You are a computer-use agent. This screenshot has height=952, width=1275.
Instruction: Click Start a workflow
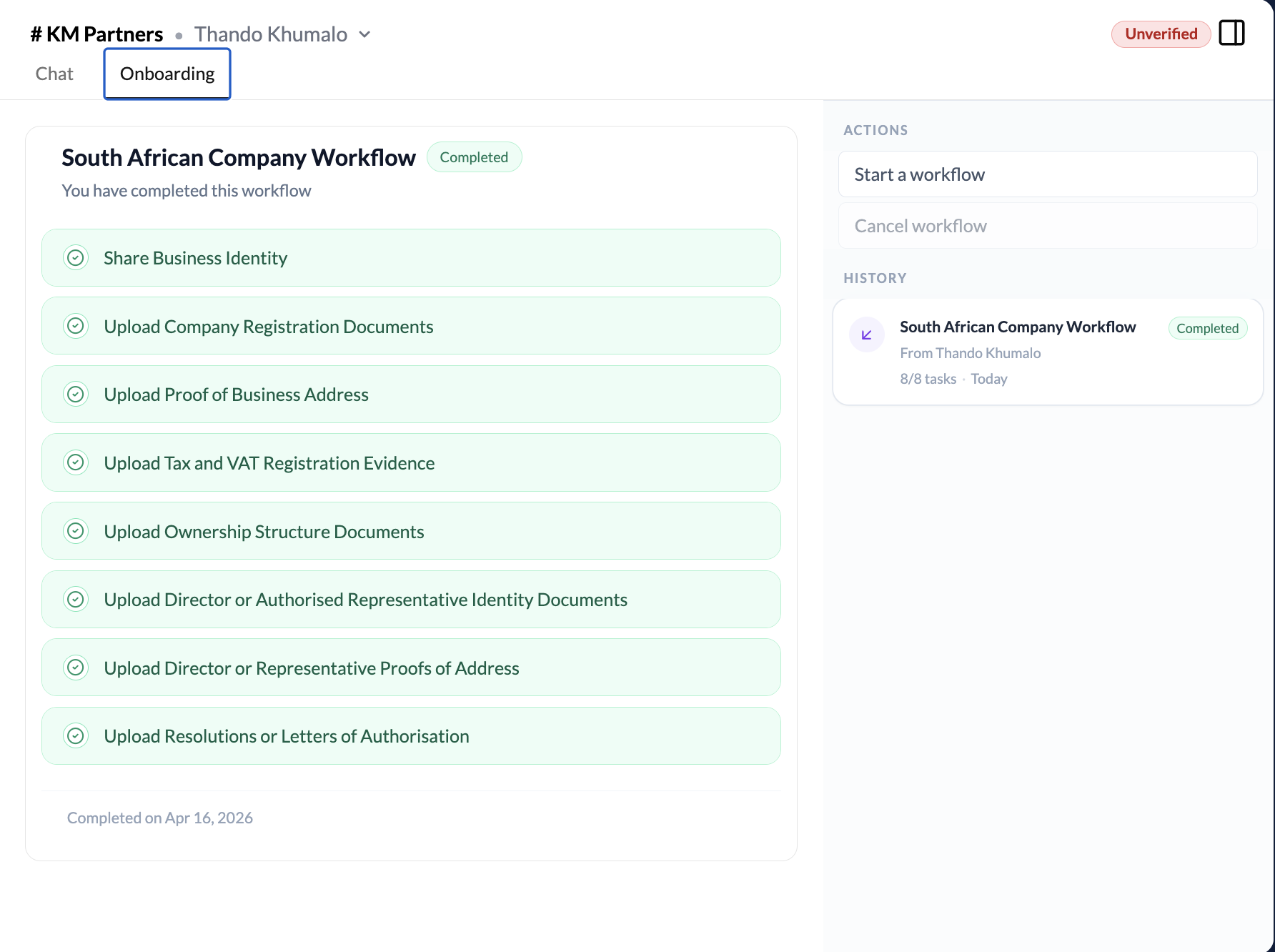pos(1048,174)
